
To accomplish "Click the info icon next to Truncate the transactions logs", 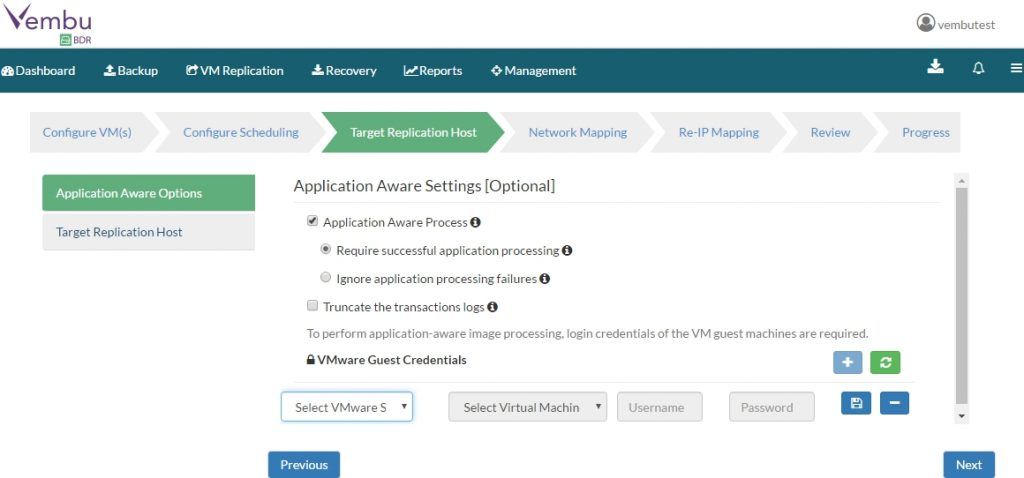I will coord(492,306).
